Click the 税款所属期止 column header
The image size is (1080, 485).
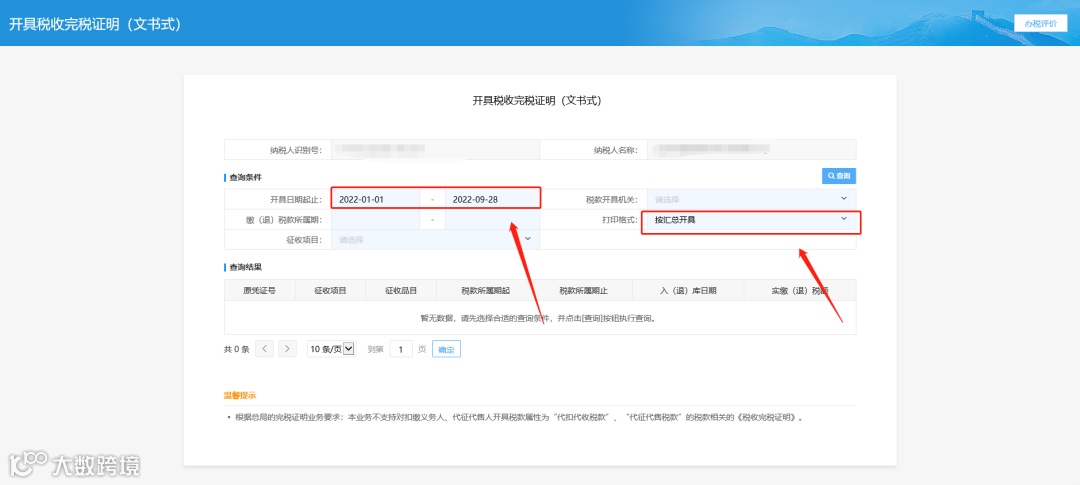pos(583,290)
